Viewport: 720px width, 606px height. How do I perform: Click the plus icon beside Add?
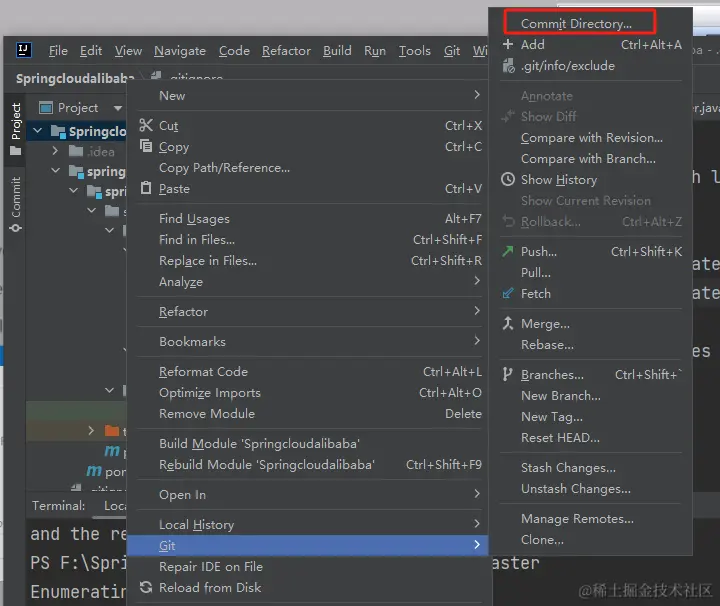pos(507,44)
